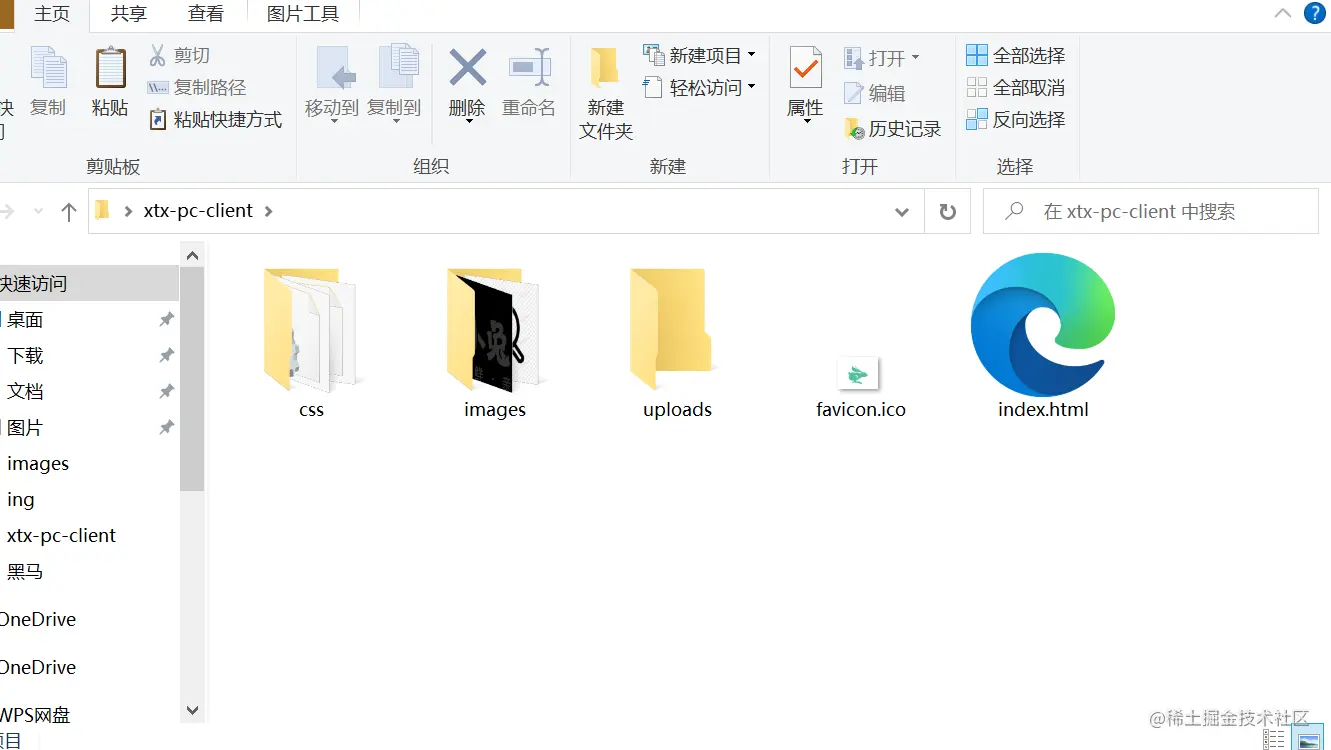Switch to details view in status bar
Screen dimensions: 1331x750
coord(1274,741)
